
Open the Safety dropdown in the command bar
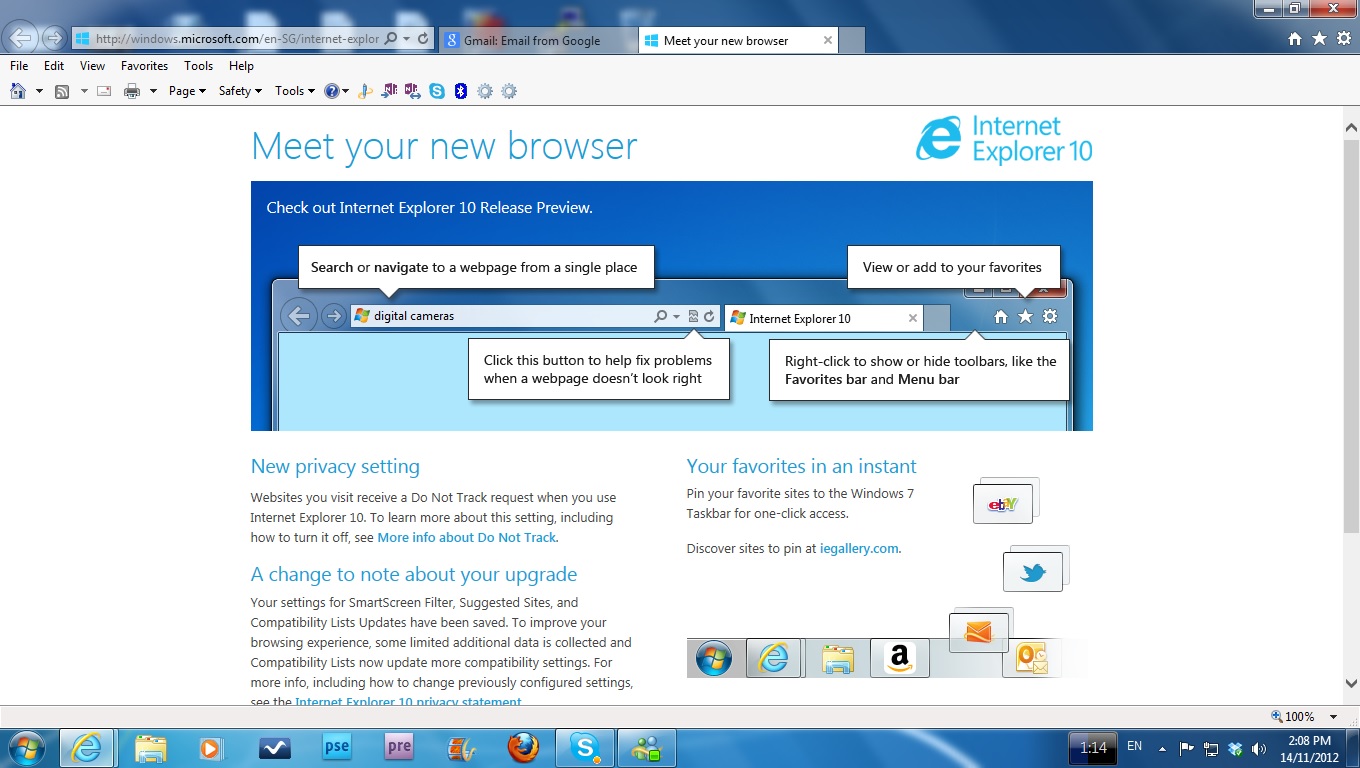[240, 91]
